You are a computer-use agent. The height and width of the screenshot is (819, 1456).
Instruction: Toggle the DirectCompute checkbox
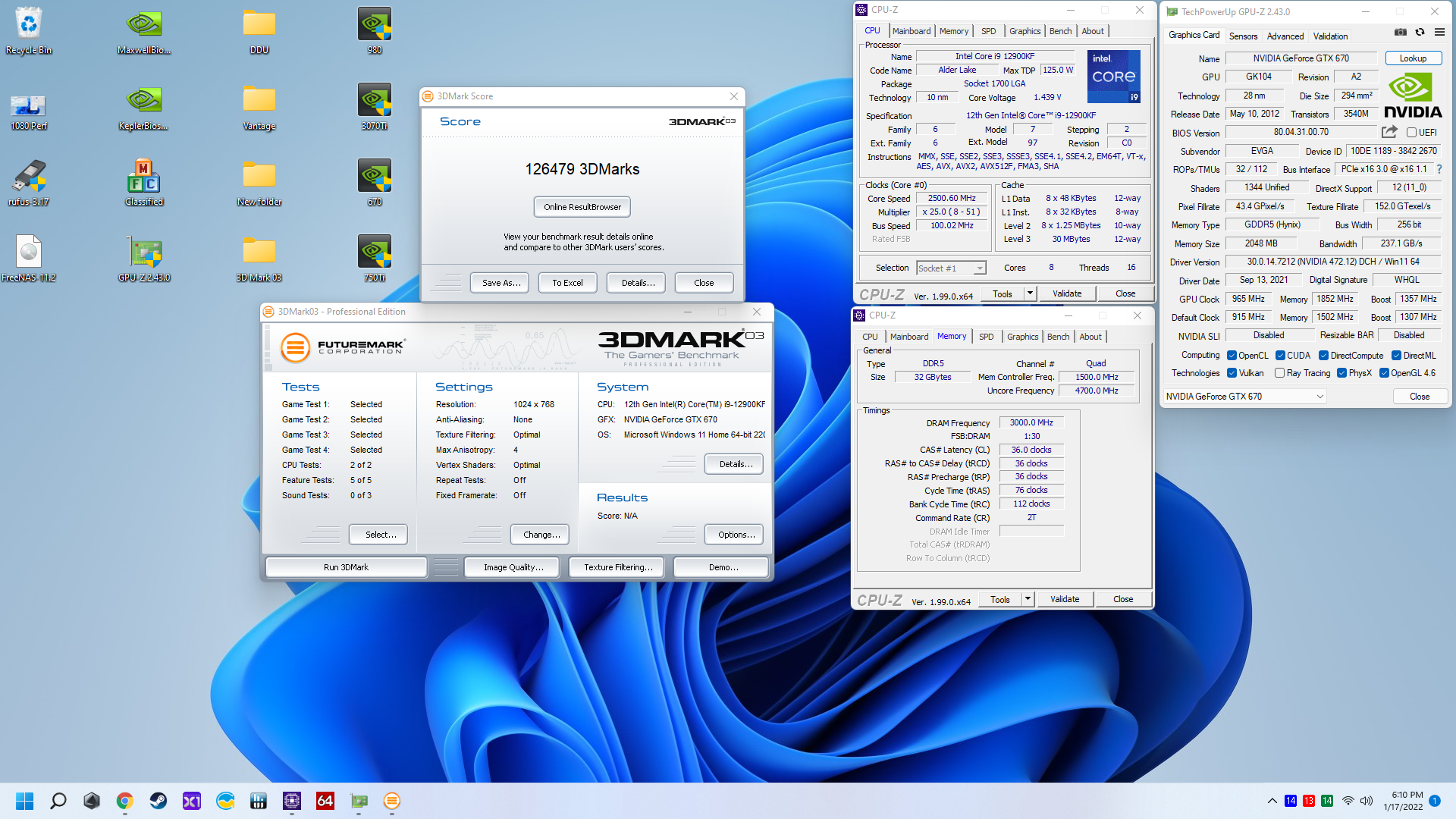(x=1323, y=356)
